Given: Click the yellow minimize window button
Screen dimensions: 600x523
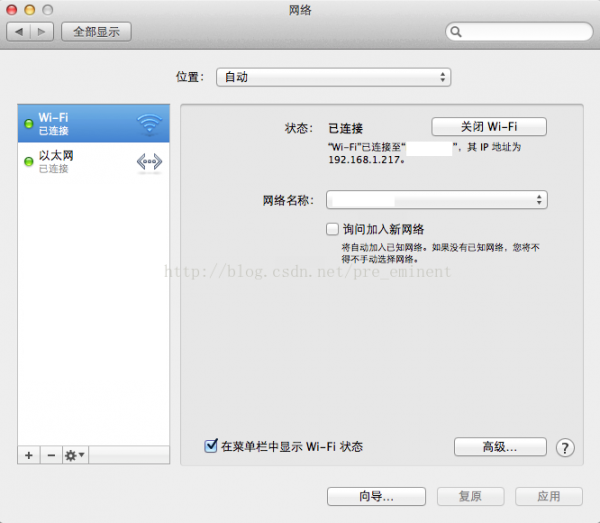Looking at the screenshot, I should click(x=29, y=10).
